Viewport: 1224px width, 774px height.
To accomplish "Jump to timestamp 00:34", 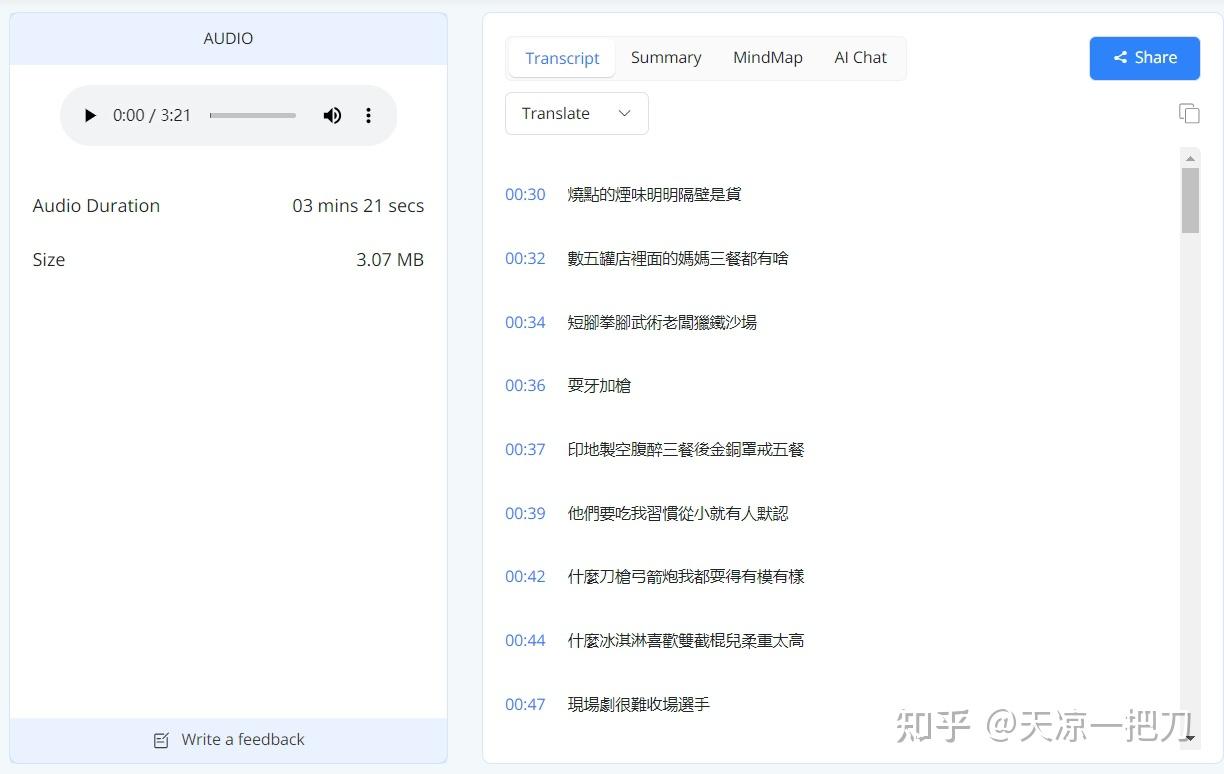I will pyautogui.click(x=525, y=322).
